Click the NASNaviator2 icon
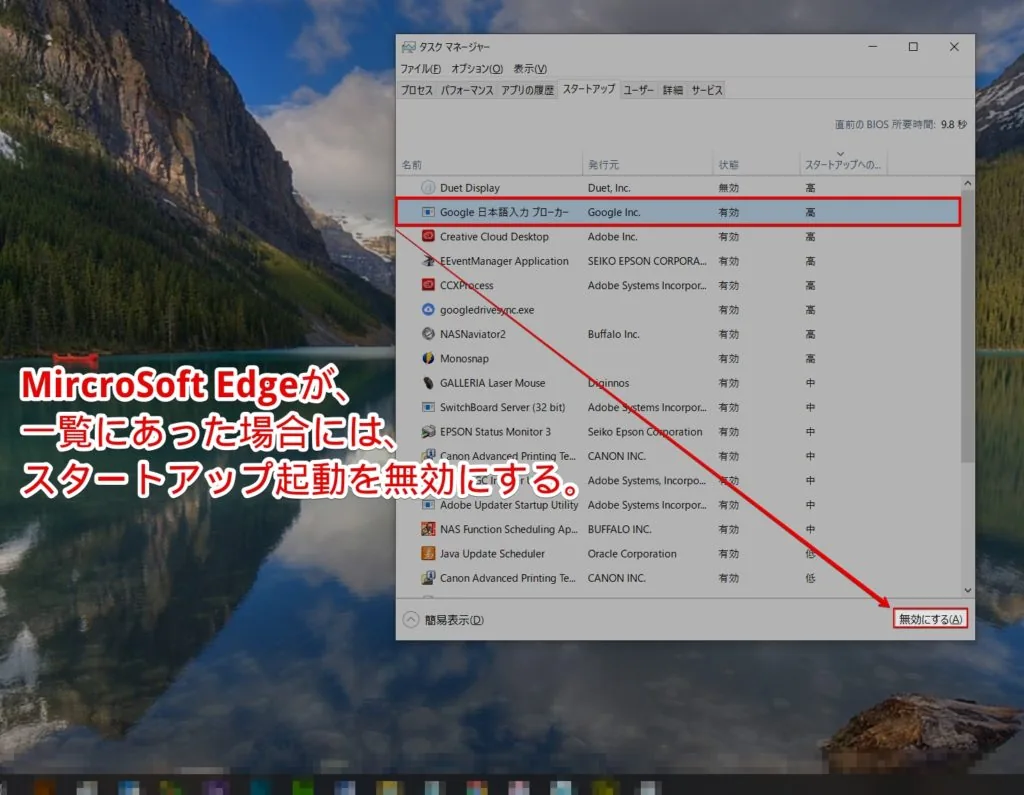This screenshot has height=795, width=1024. pos(428,334)
